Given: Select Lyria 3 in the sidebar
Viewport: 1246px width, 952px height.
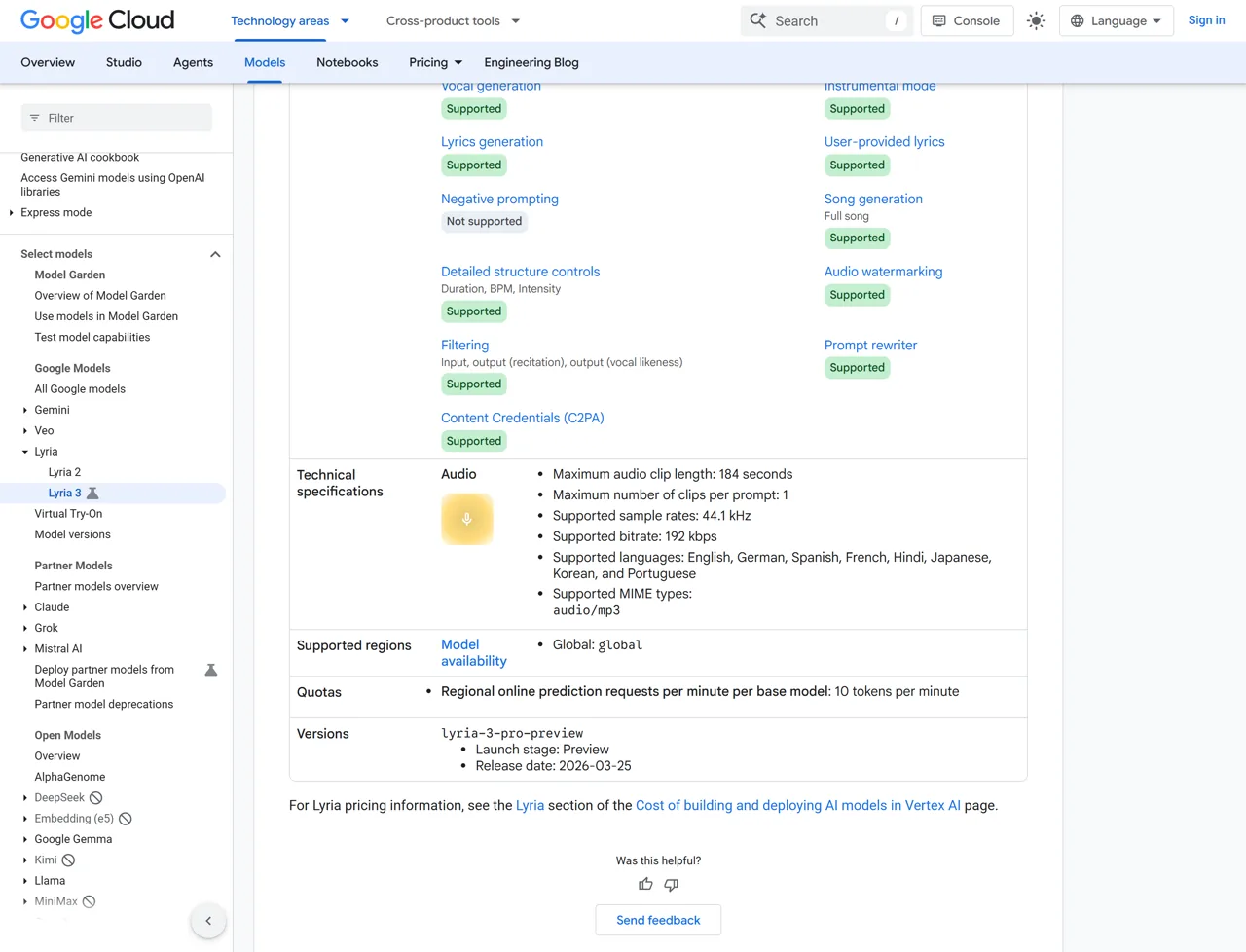Looking at the screenshot, I should pos(64,494).
